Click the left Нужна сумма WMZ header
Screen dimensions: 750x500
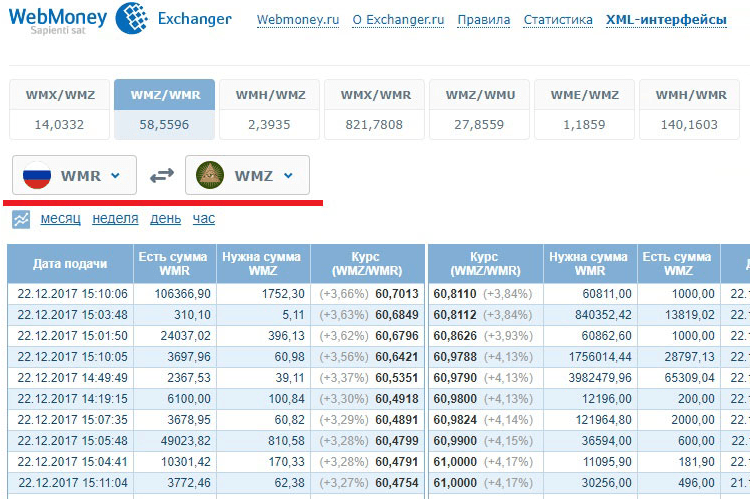pyautogui.click(x=263, y=264)
